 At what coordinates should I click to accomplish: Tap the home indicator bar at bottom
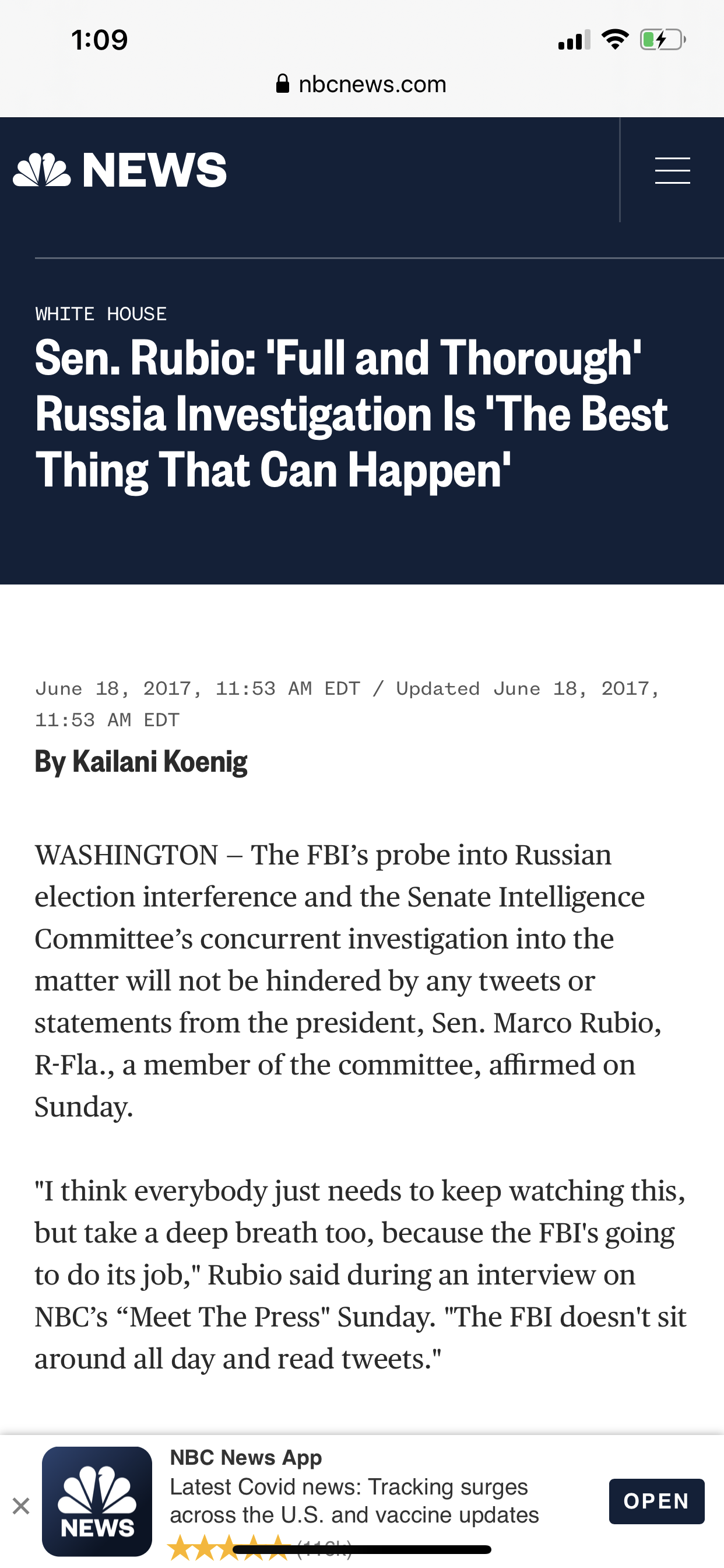click(362, 1550)
